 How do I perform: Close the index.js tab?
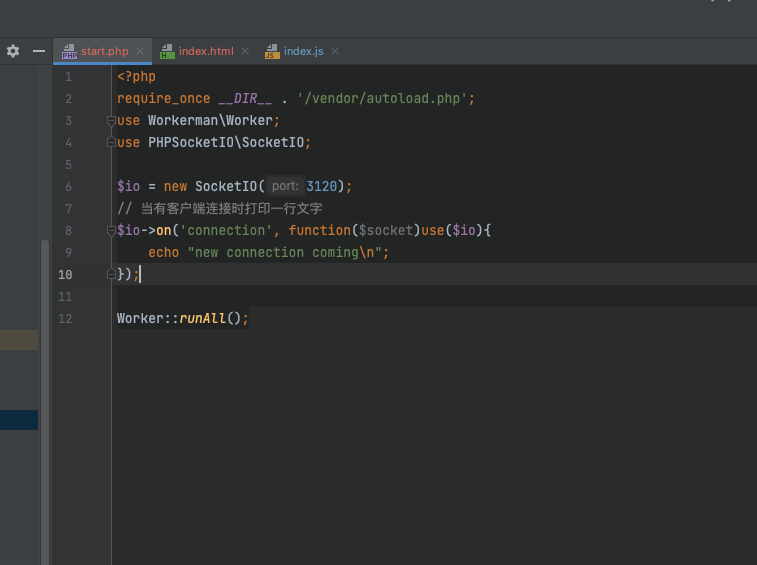[x=335, y=51]
